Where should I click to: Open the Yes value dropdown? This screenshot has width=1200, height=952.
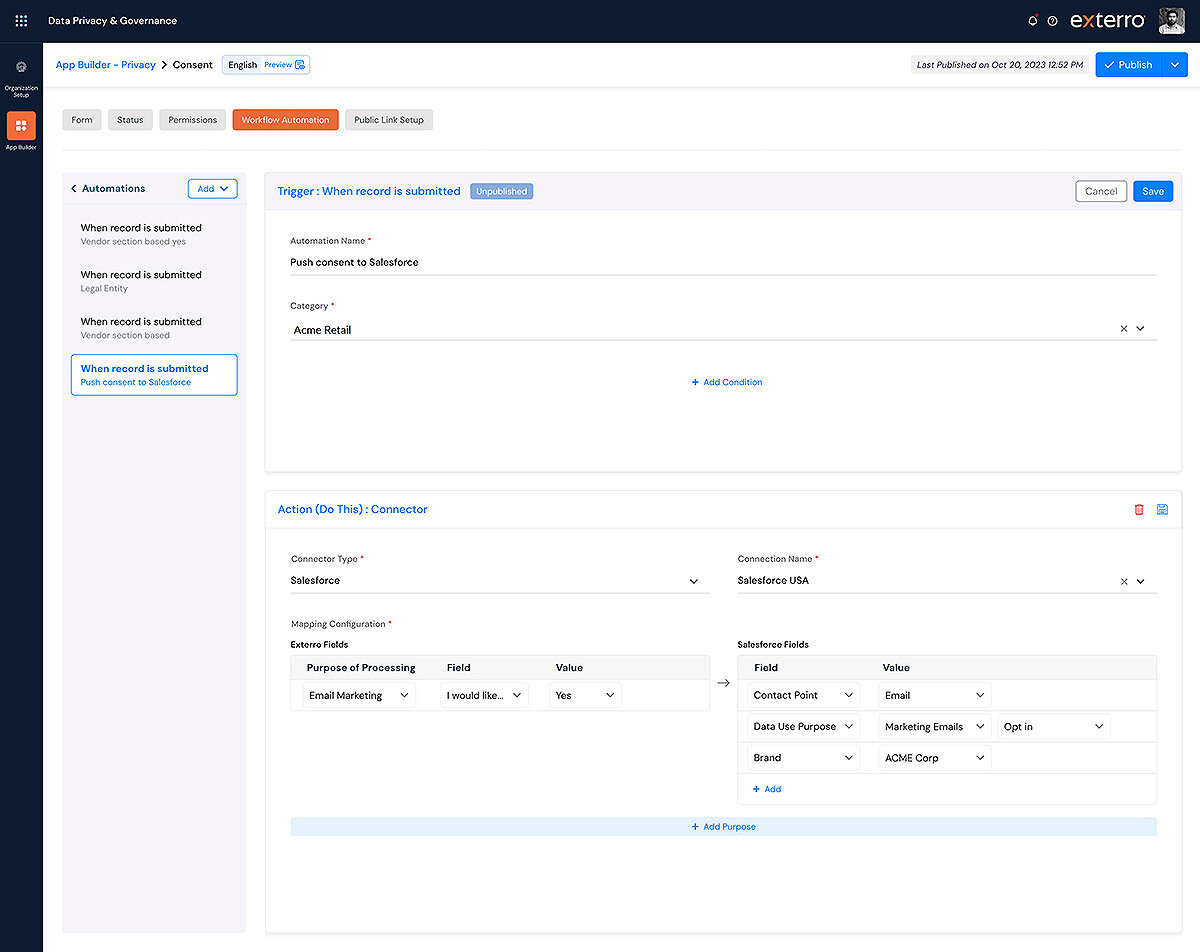coord(585,695)
